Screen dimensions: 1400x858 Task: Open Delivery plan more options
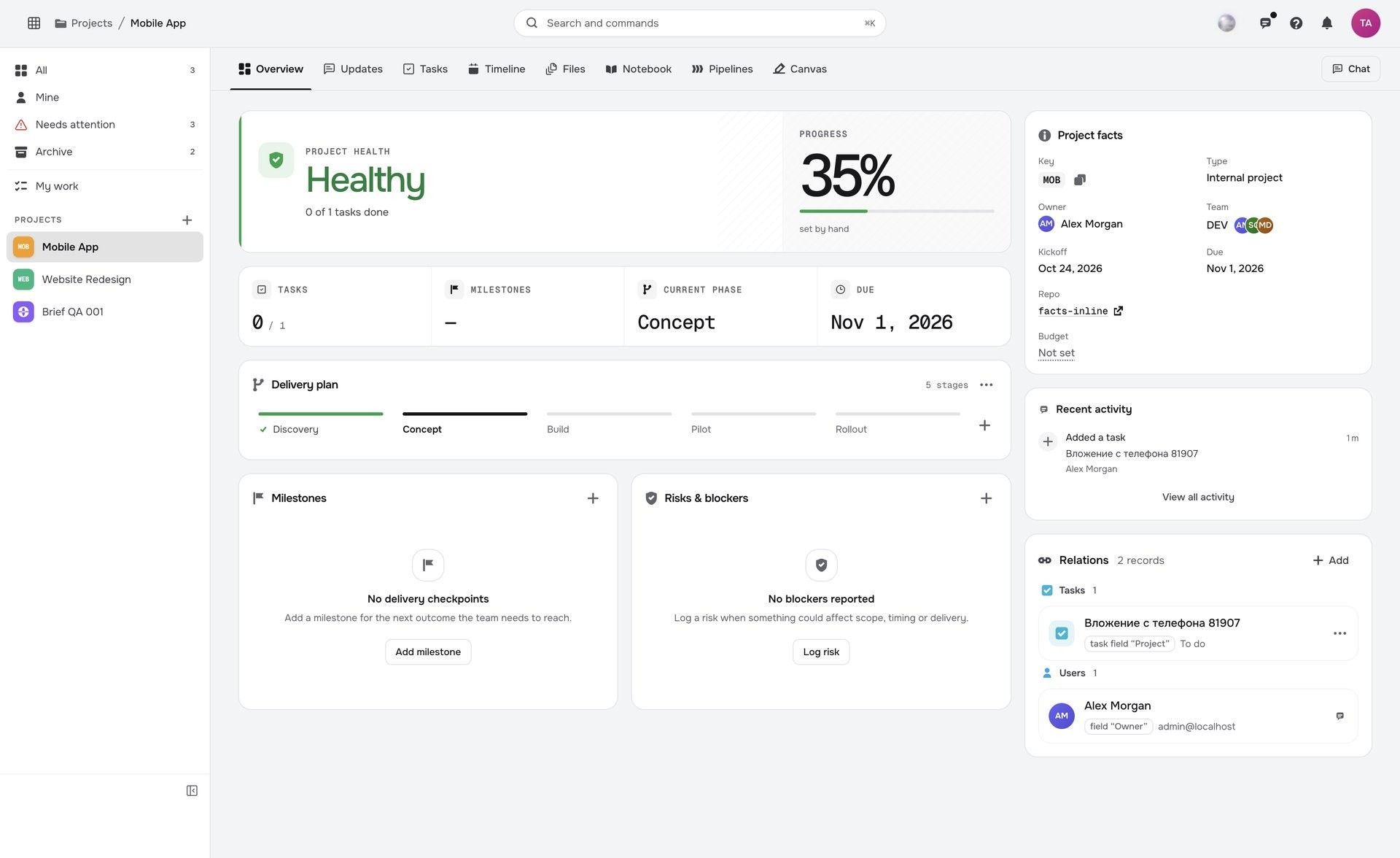point(987,385)
